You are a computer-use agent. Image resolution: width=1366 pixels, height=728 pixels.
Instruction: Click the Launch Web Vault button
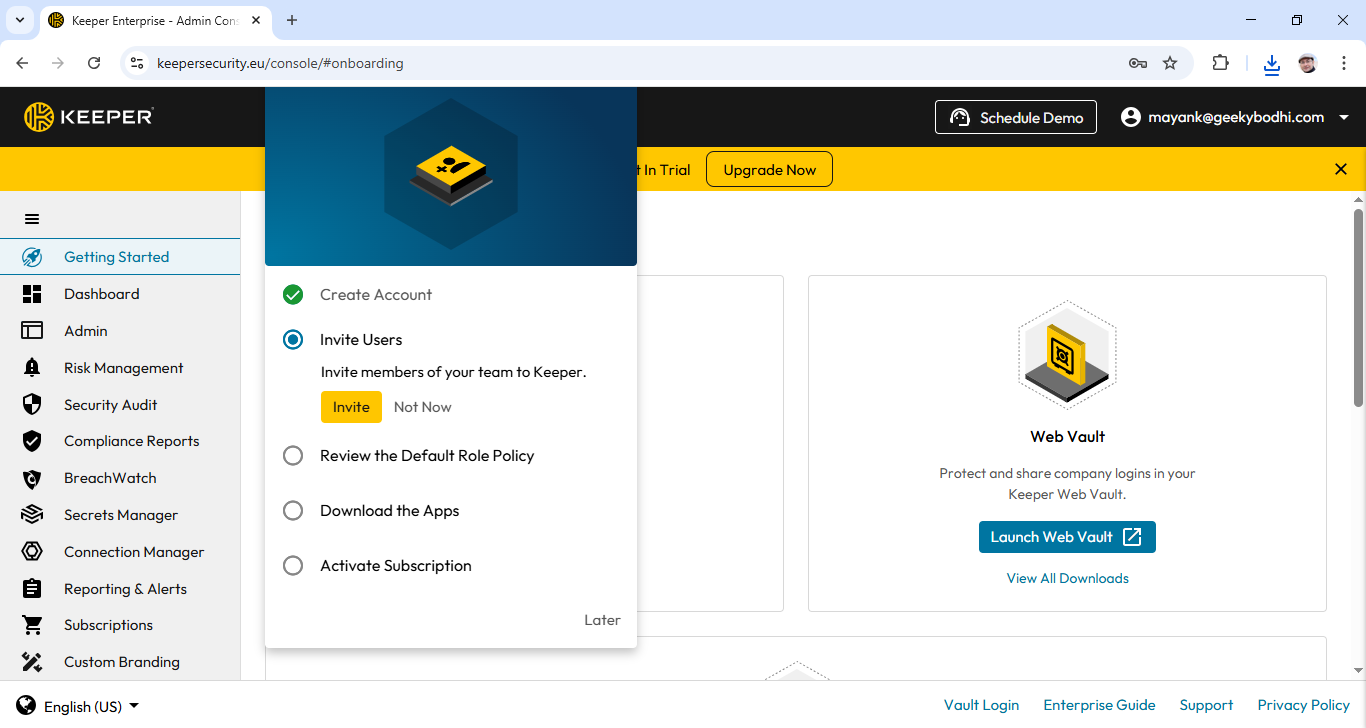coord(1067,537)
